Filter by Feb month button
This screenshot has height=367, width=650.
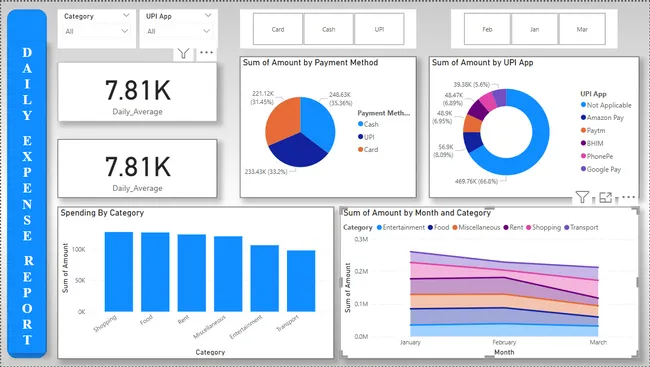pos(487,29)
